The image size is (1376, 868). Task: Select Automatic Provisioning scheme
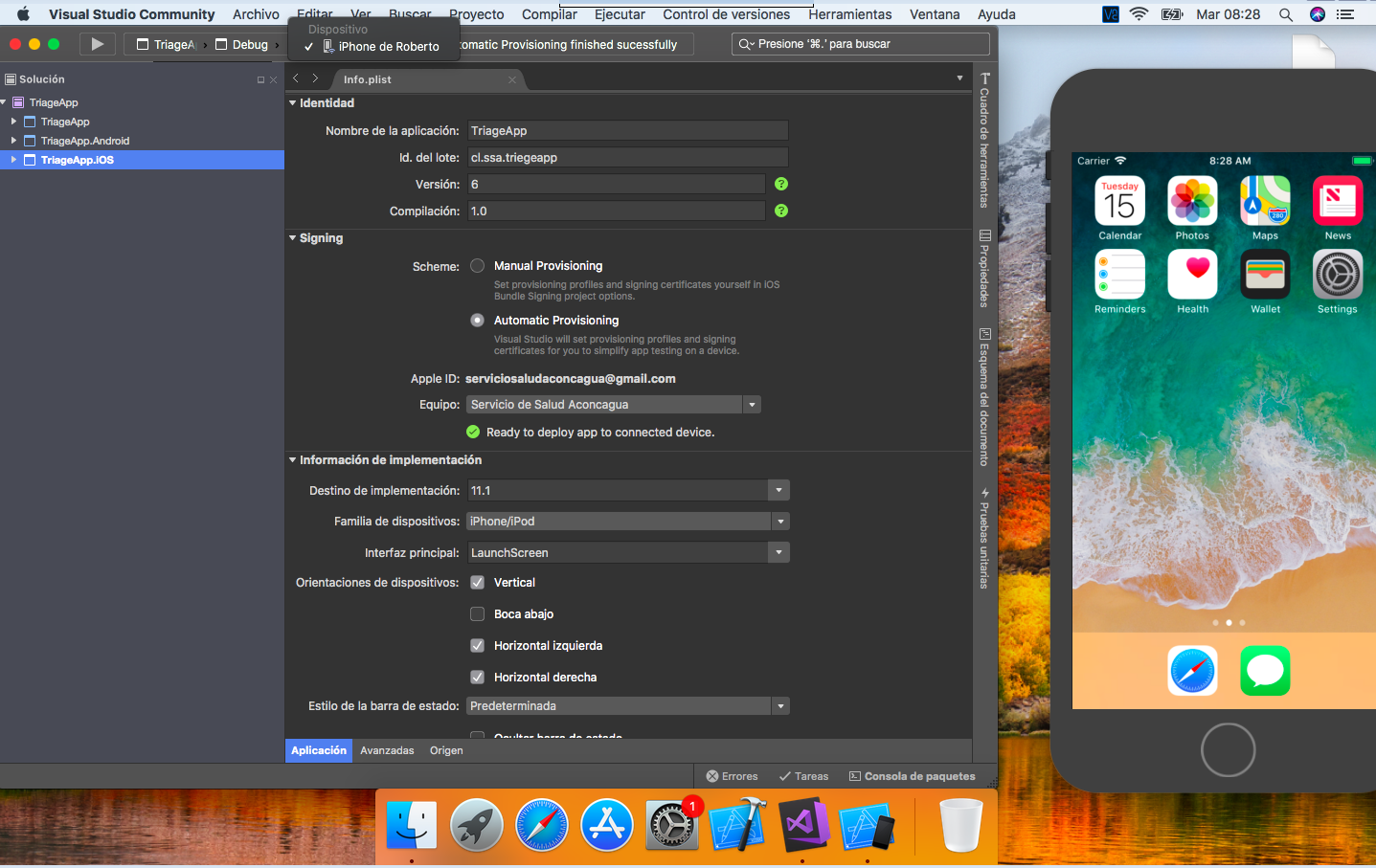477,321
